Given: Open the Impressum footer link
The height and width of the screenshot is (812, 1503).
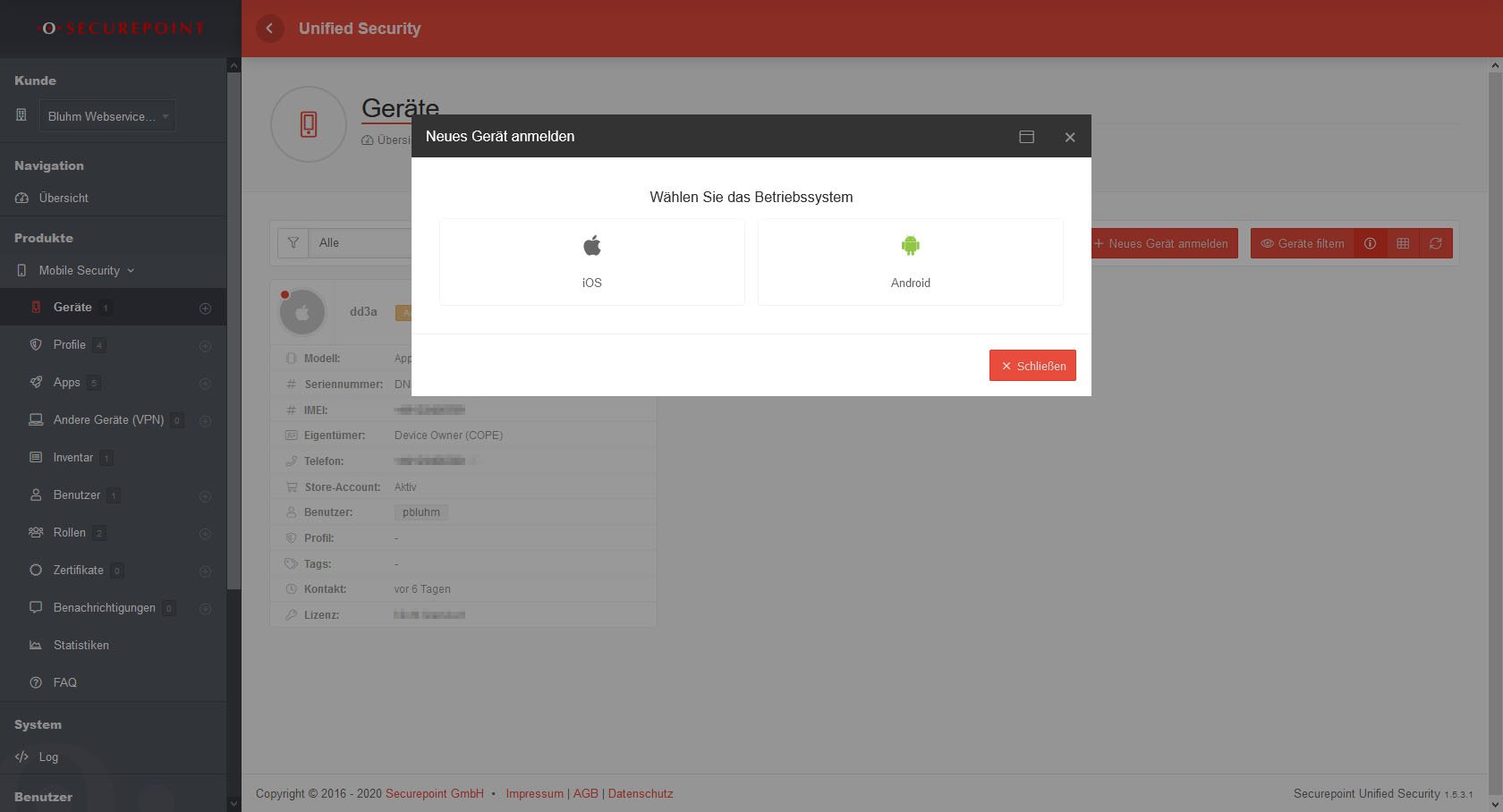Looking at the screenshot, I should pyautogui.click(x=534, y=793).
